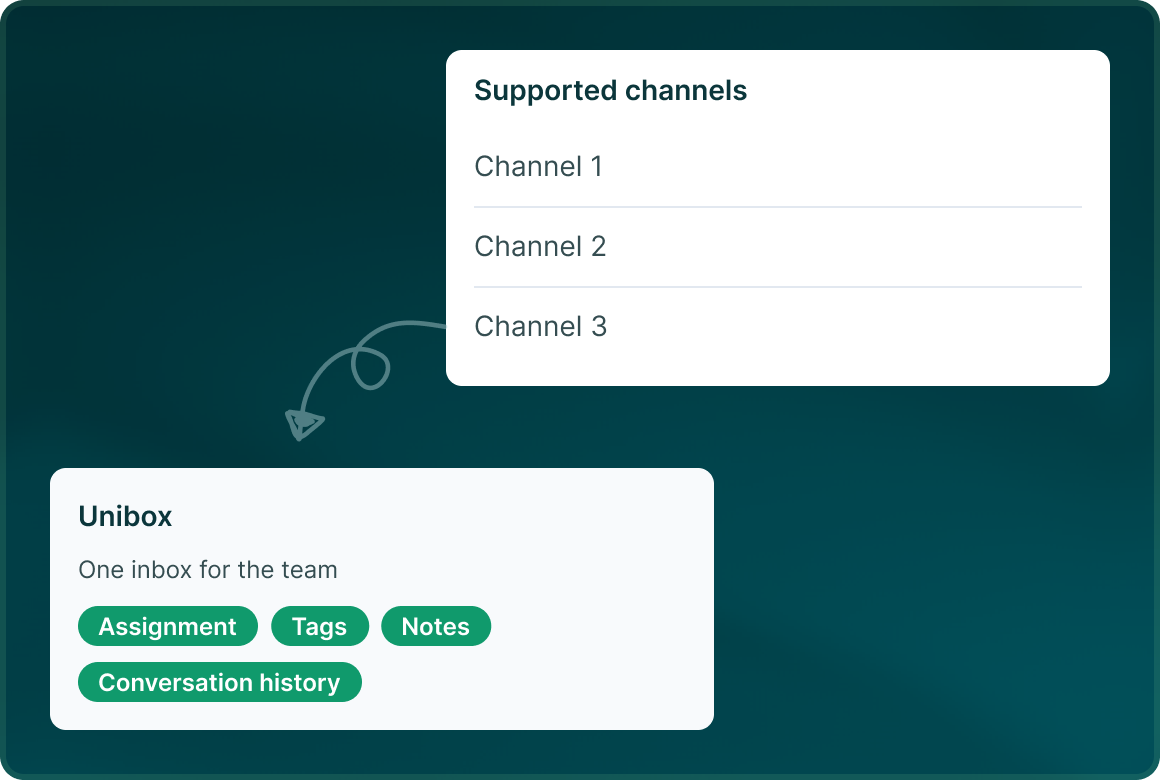Screen dimensions: 1160x780
Task: Click the One inbox for the team text
Action: [x=208, y=570]
